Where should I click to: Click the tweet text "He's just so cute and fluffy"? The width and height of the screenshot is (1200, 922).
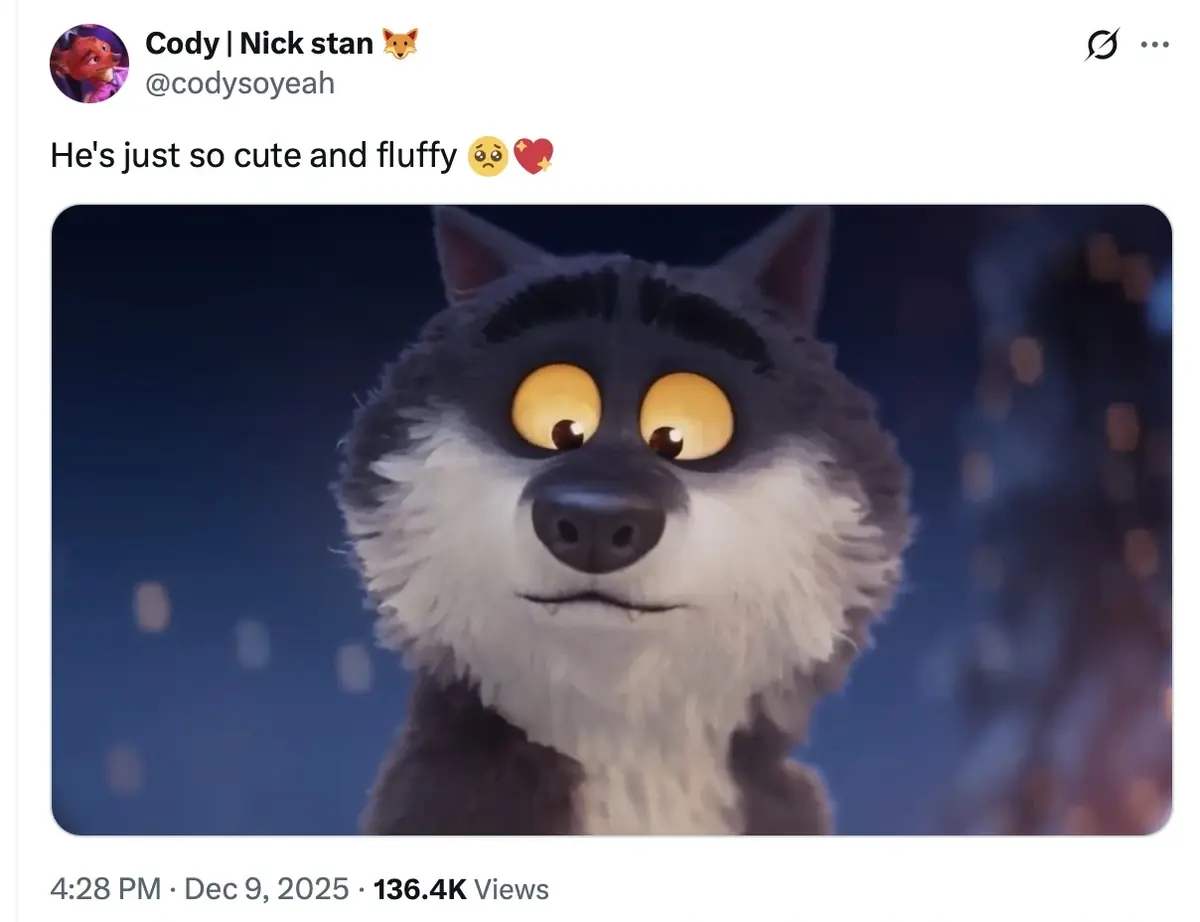click(x=253, y=157)
